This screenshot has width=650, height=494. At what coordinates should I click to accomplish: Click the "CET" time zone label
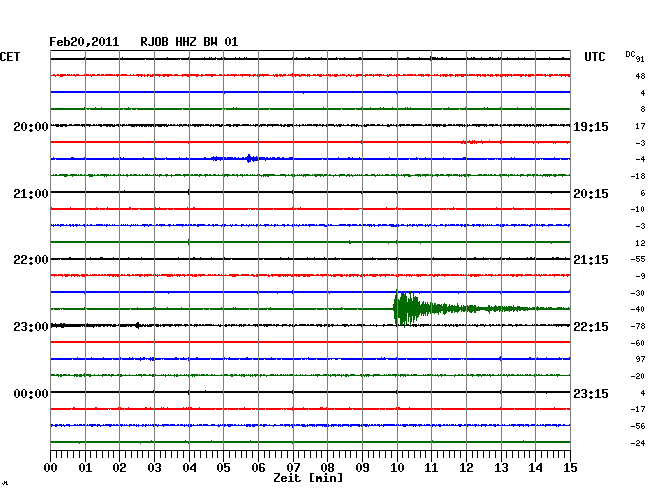(x=10, y=57)
